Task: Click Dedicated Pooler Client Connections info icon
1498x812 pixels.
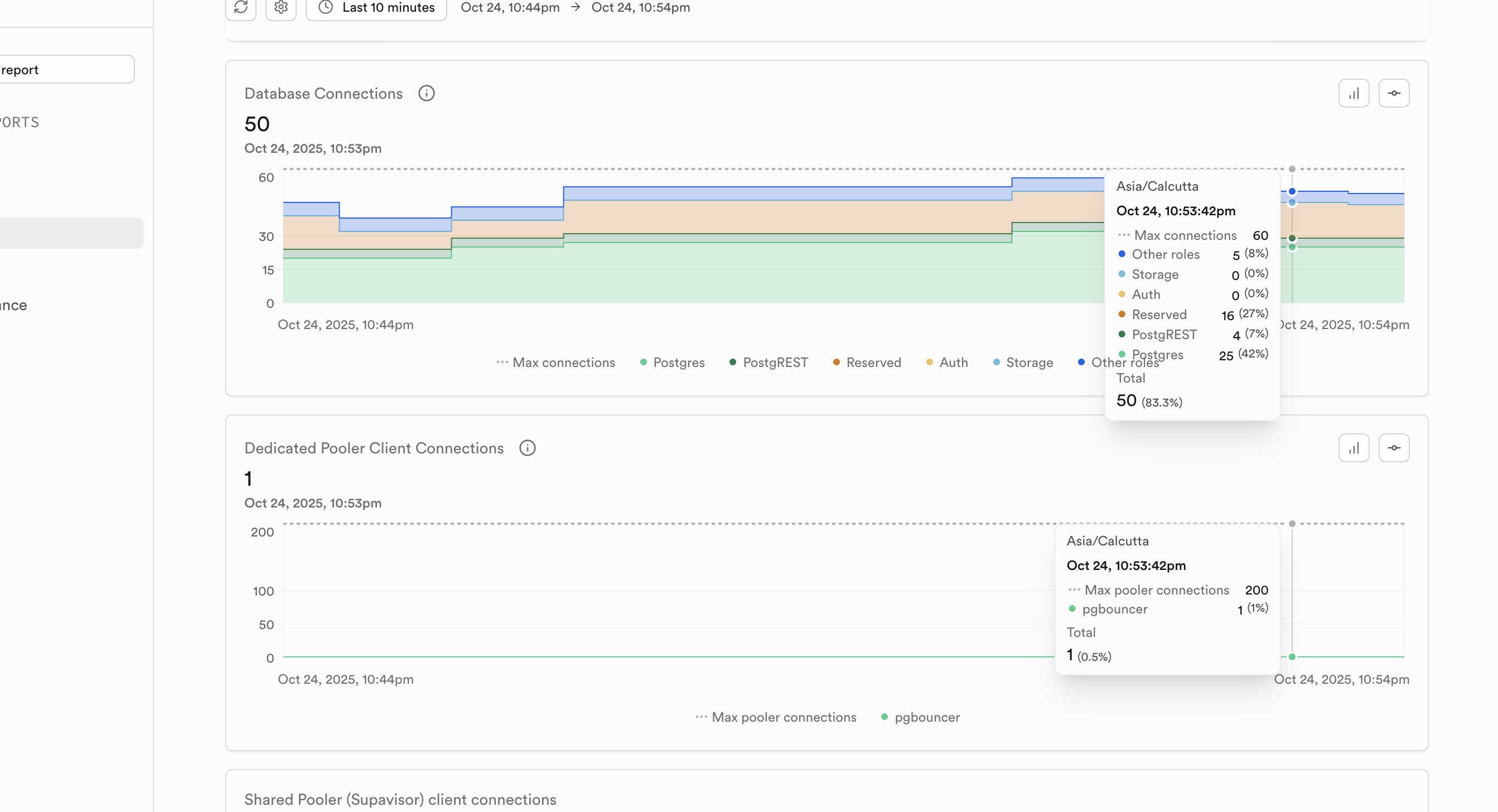Action: (x=527, y=448)
